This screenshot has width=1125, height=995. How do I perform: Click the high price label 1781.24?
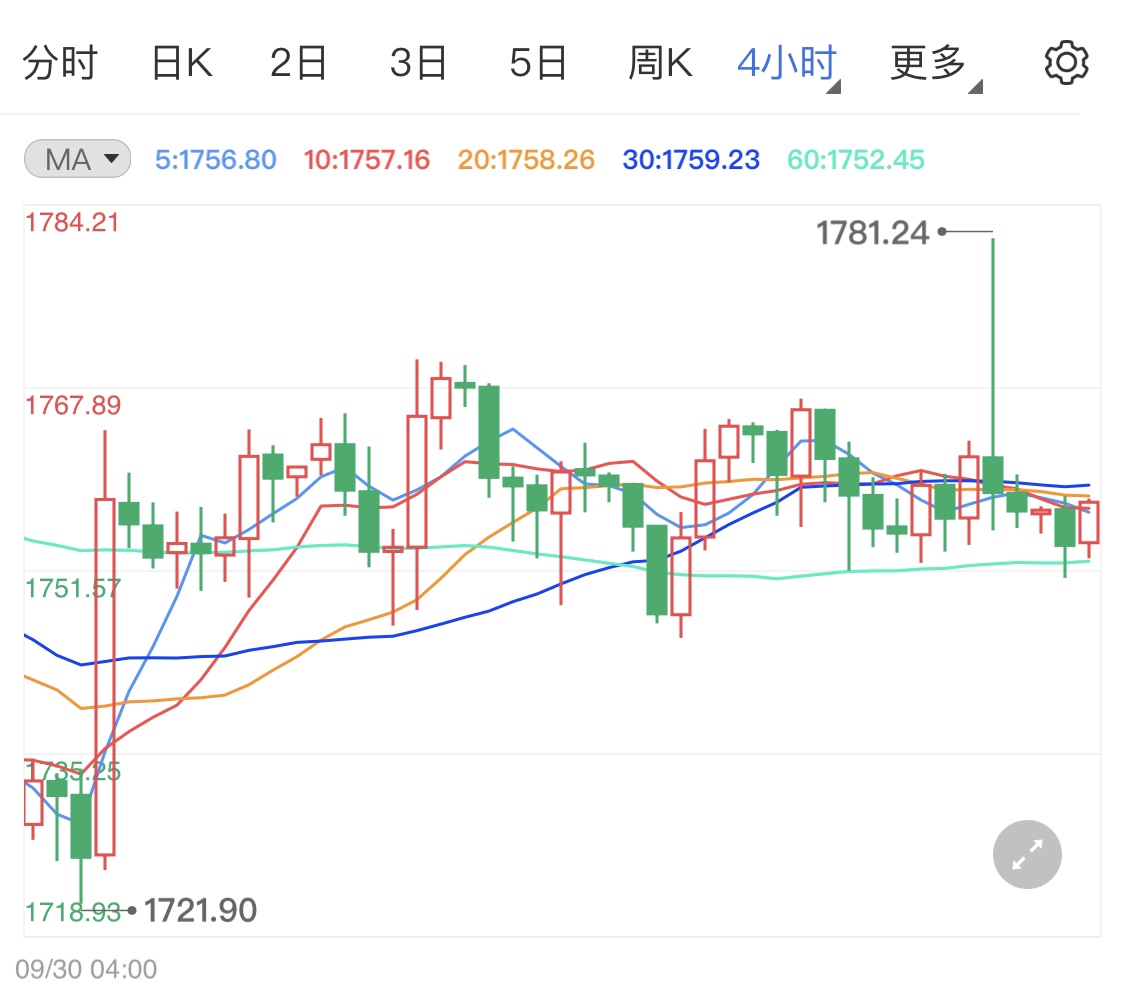[x=872, y=232]
